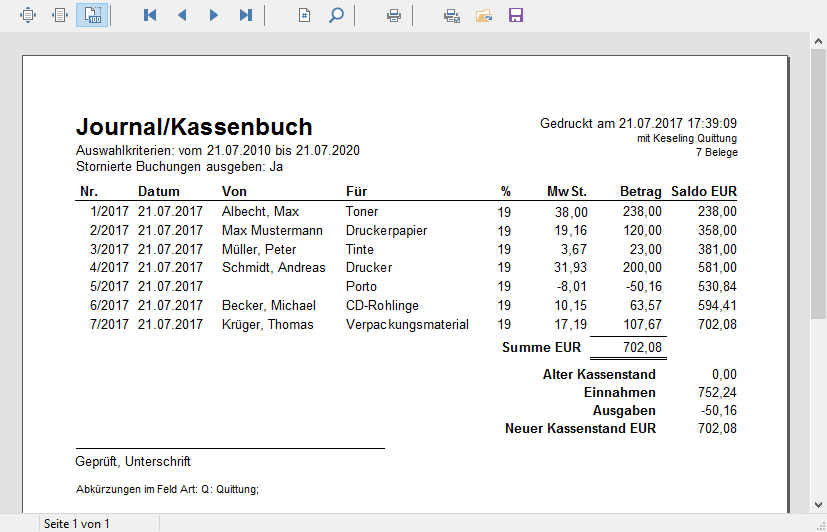Open the magnifier search tool

click(x=336, y=15)
